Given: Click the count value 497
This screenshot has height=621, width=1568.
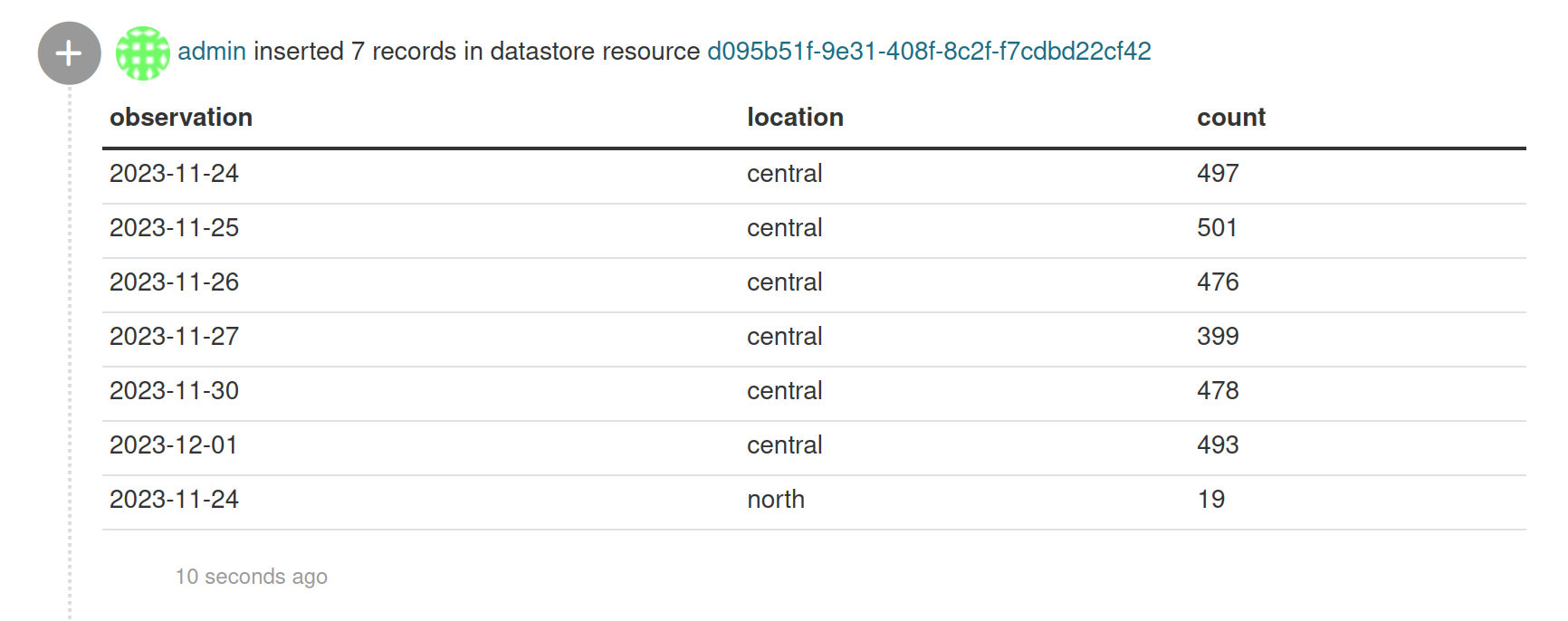Looking at the screenshot, I should click(1218, 174).
